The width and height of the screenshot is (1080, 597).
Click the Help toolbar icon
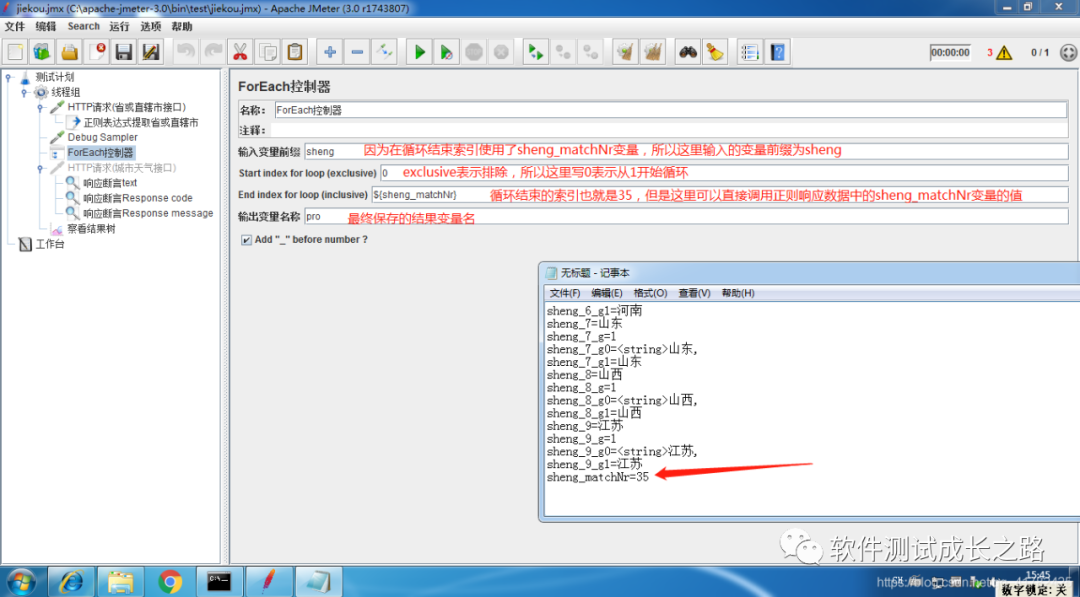(x=778, y=52)
